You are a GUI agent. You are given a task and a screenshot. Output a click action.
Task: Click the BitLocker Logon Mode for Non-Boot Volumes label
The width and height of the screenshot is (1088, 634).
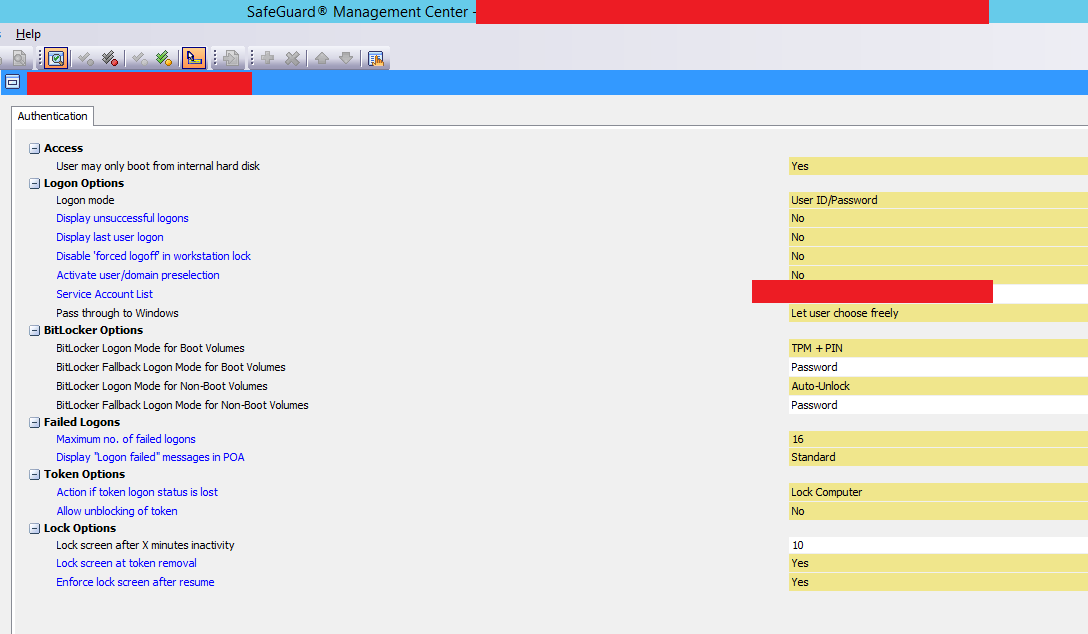(x=162, y=386)
